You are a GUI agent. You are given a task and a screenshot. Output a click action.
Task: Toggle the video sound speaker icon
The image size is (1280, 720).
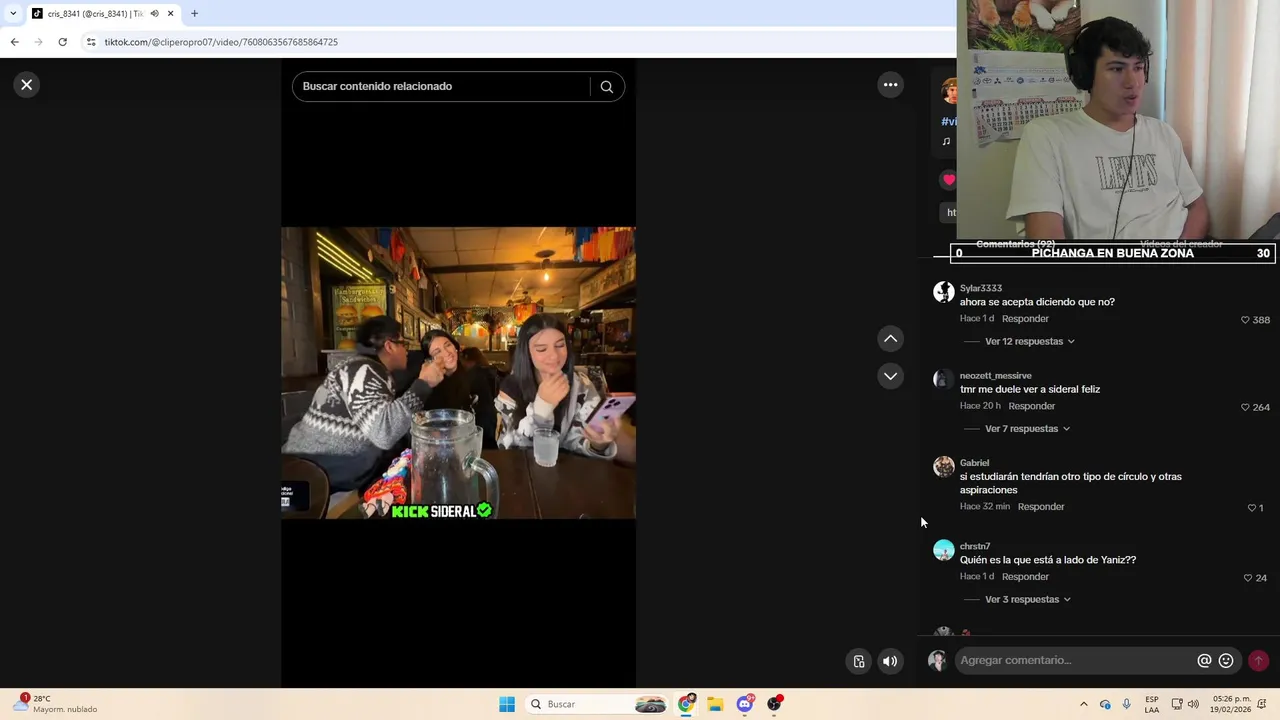coord(890,661)
